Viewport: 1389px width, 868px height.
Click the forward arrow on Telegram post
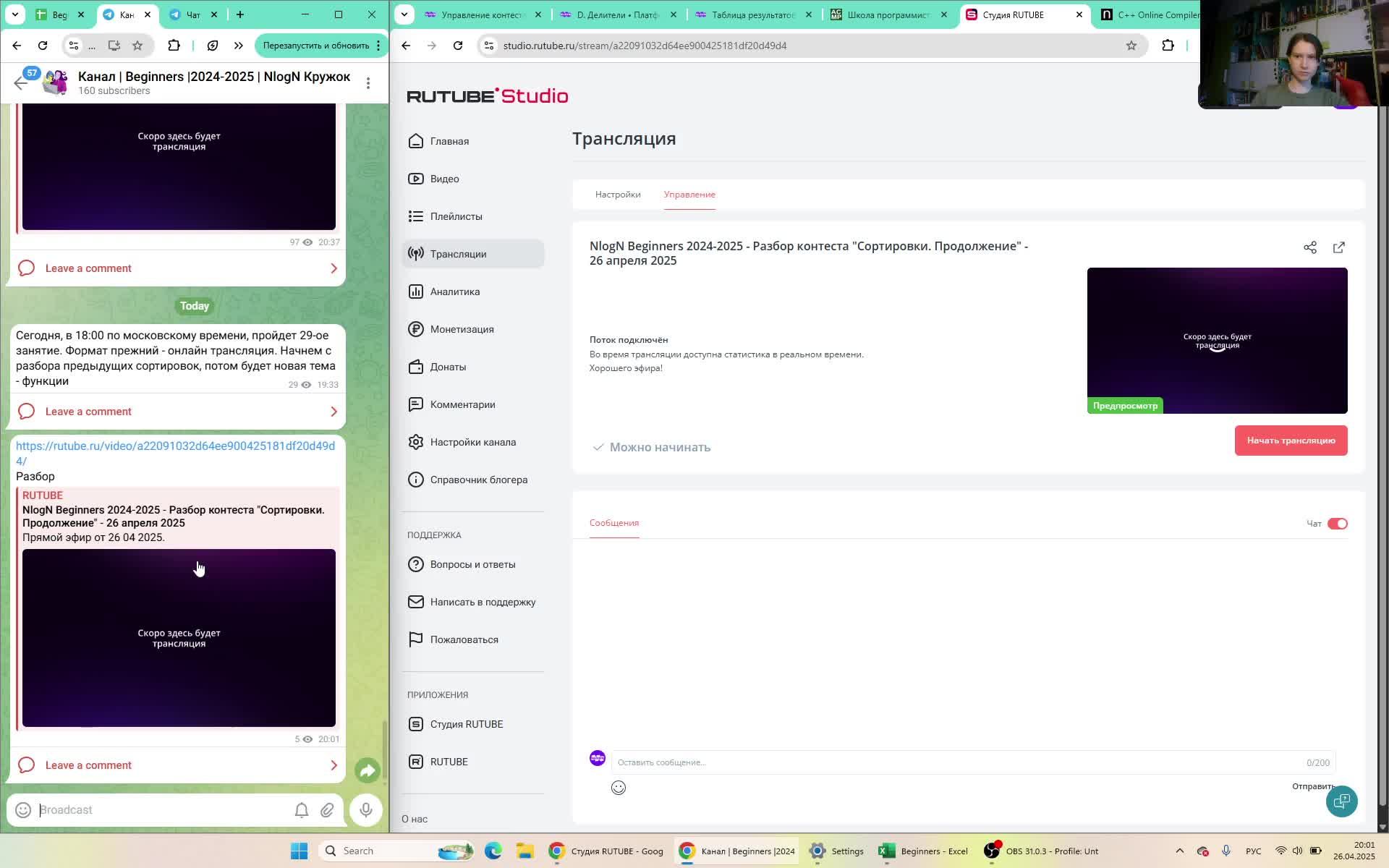[368, 771]
